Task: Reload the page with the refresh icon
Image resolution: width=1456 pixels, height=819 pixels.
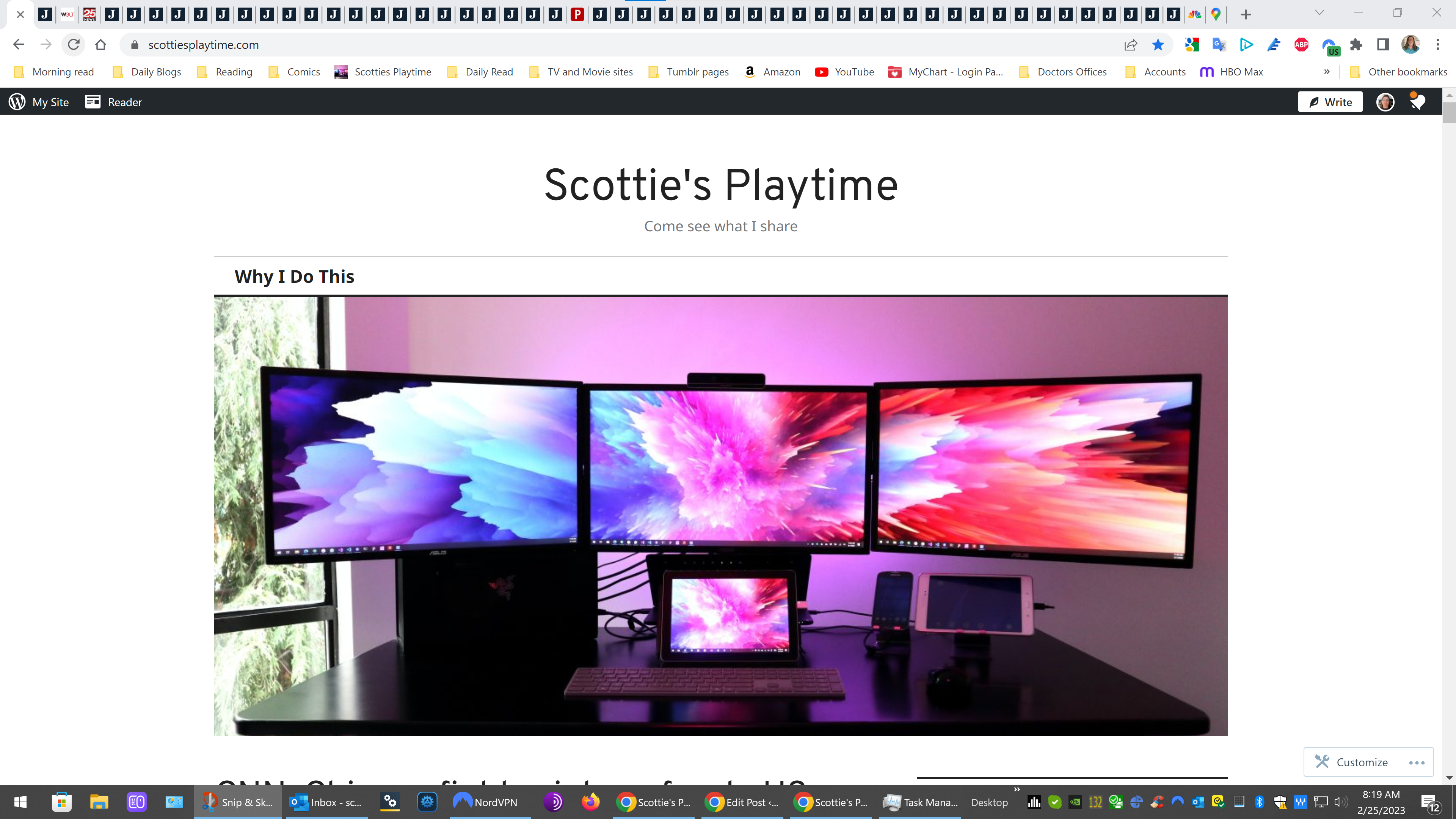Action: (74, 45)
